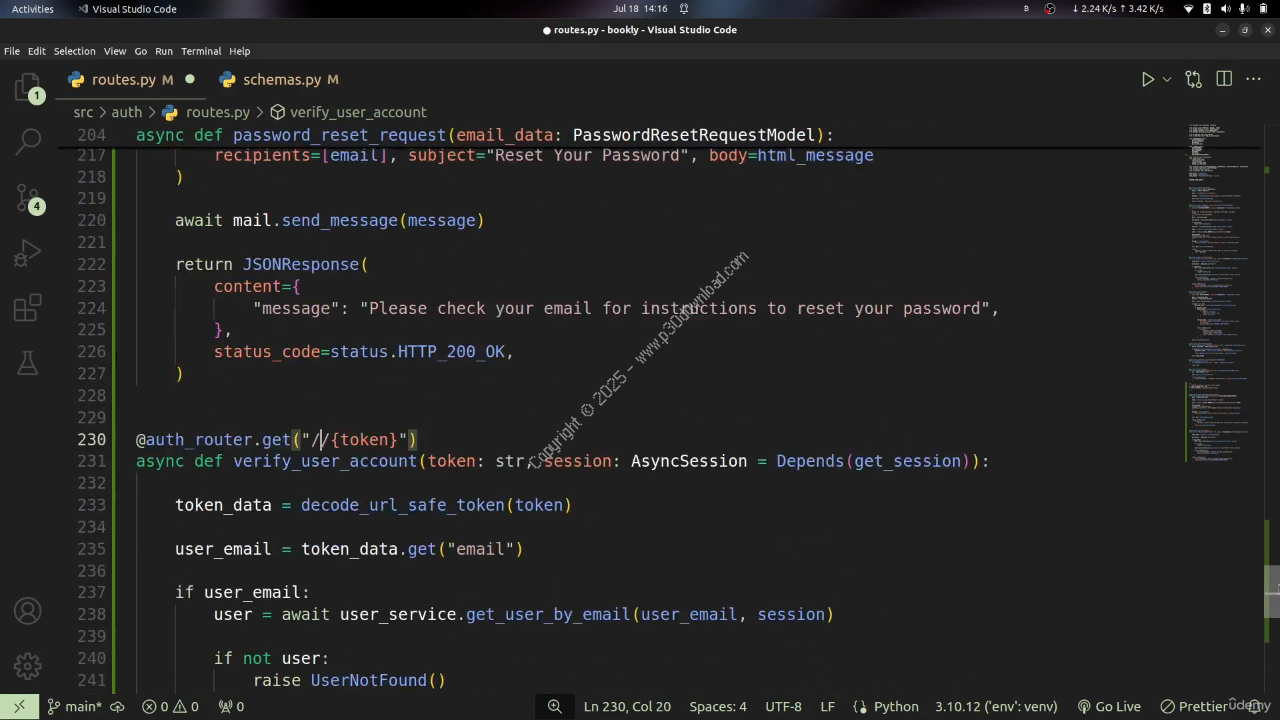Click the Split Editor Right icon
This screenshot has width=1280, height=720.
click(x=1224, y=79)
